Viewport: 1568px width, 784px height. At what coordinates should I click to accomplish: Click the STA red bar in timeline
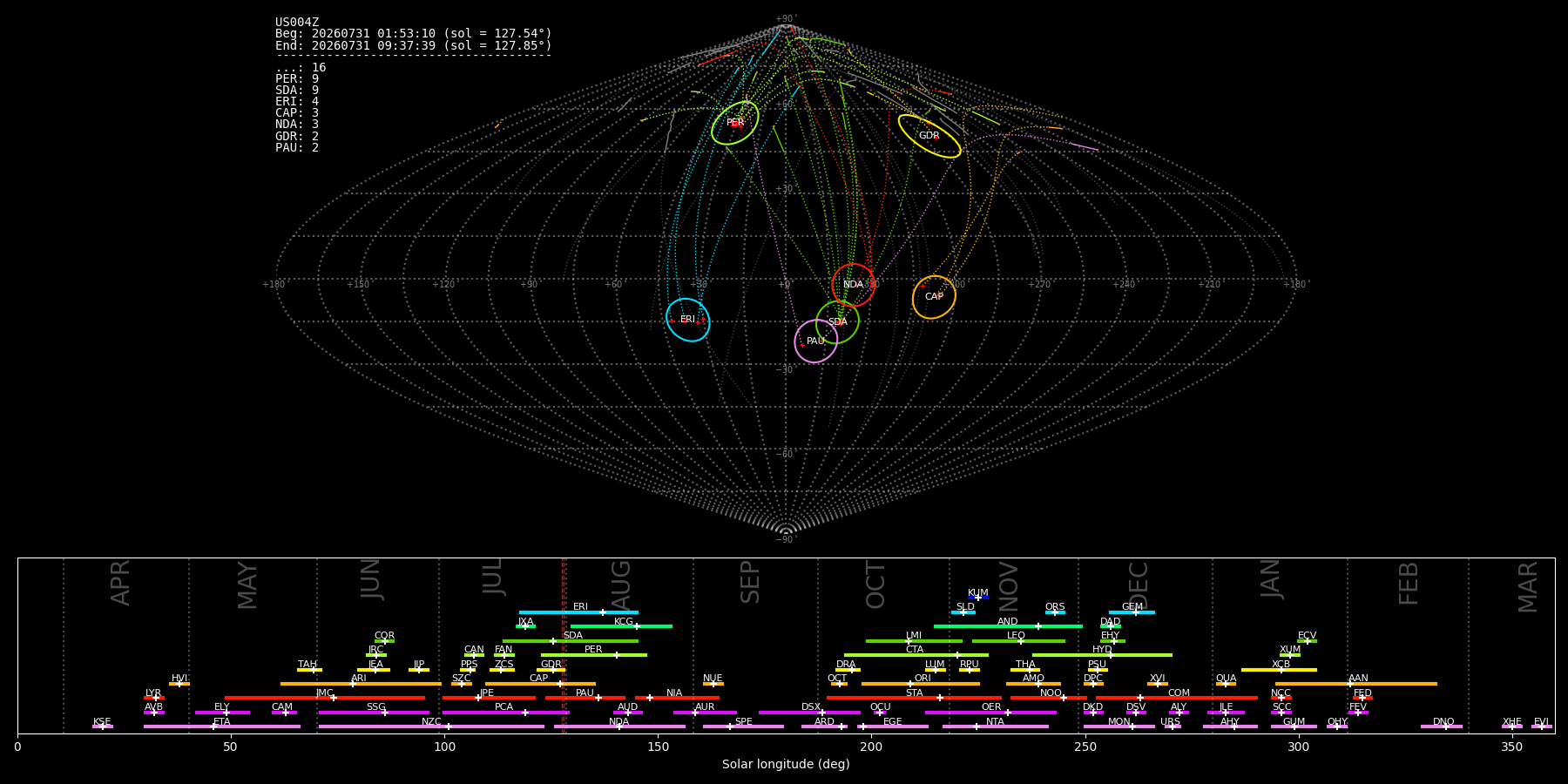pyautogui.click(x=914, y=698)
